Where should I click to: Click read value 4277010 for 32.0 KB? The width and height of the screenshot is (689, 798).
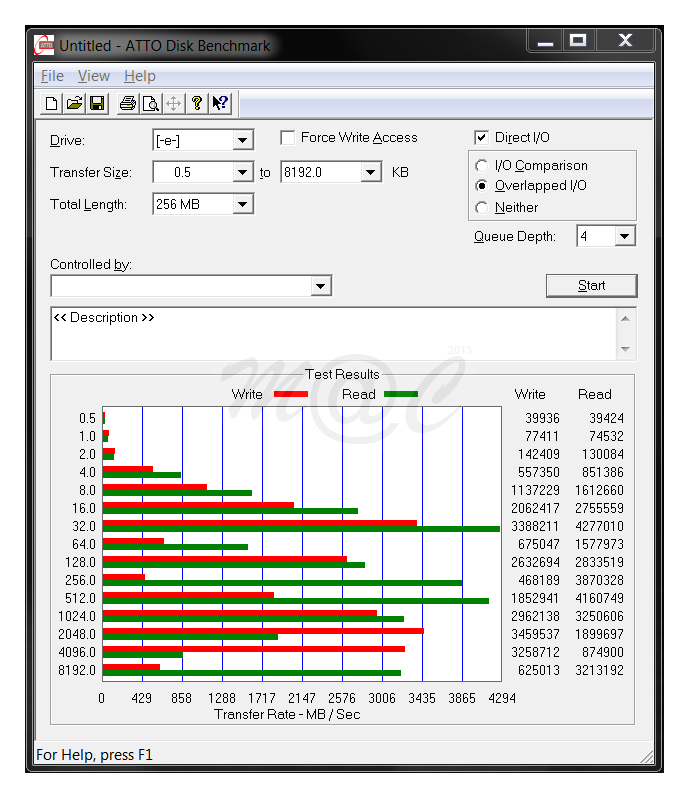[599, 526]
